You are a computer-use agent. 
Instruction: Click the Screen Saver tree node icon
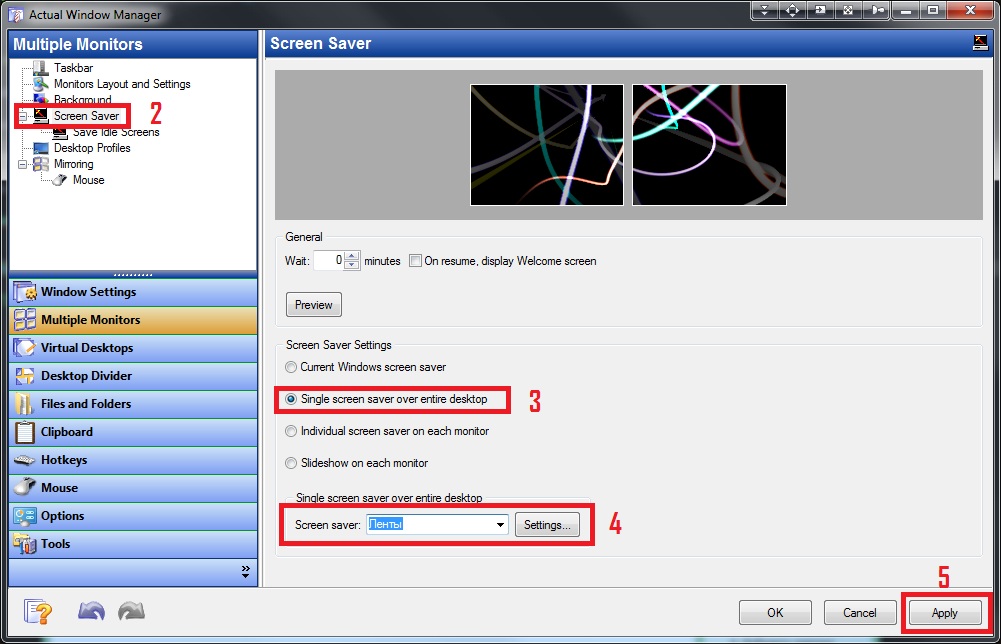point(40,116)
